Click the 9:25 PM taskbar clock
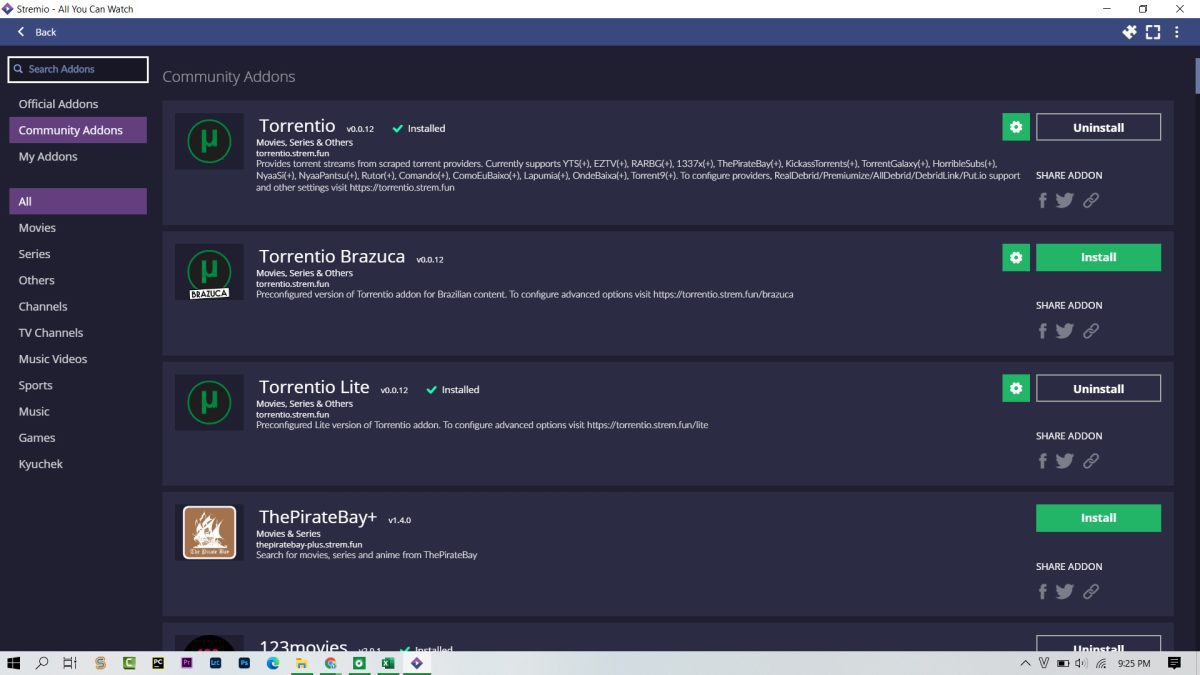Image resolution: width=1200 pixels, height=675 pixels. coord(1134,663)
